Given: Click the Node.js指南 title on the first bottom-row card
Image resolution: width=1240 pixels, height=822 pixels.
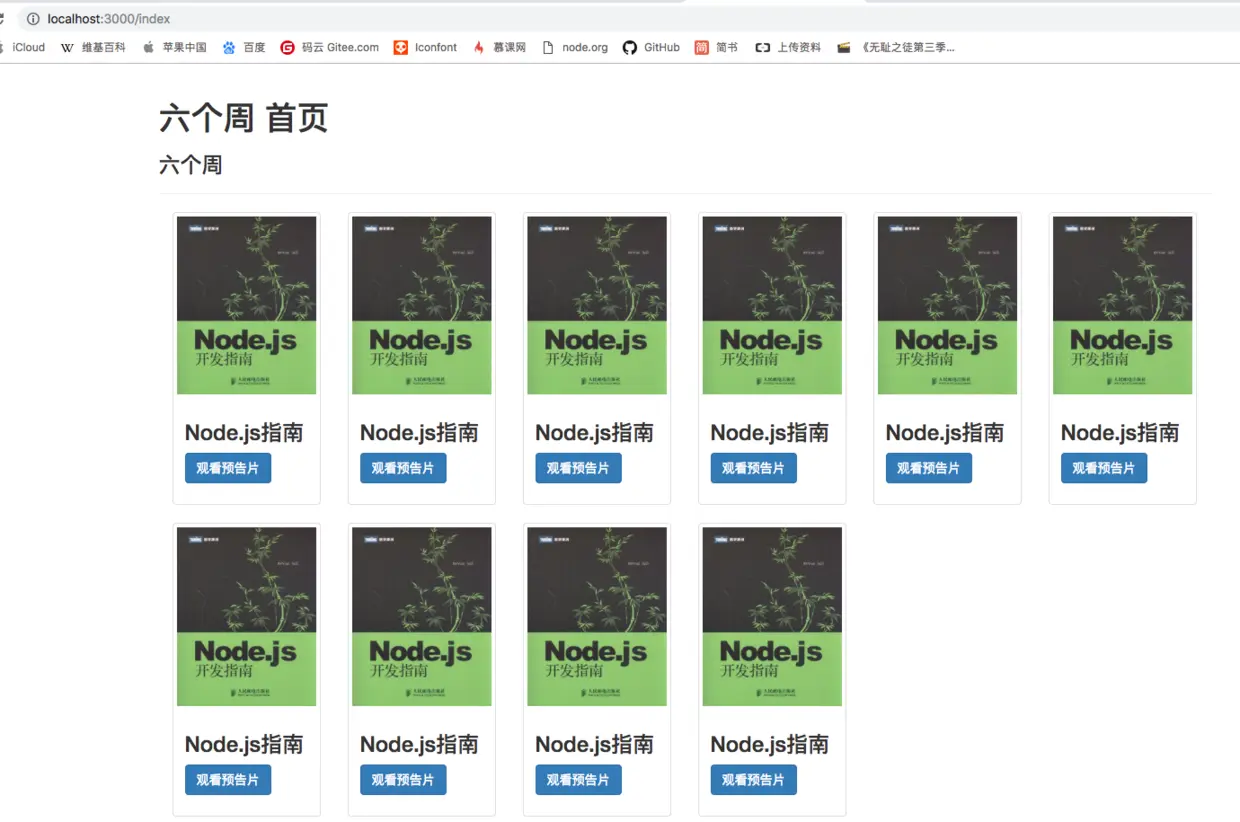Looking at the screenshot, I should tap(244, 745).
